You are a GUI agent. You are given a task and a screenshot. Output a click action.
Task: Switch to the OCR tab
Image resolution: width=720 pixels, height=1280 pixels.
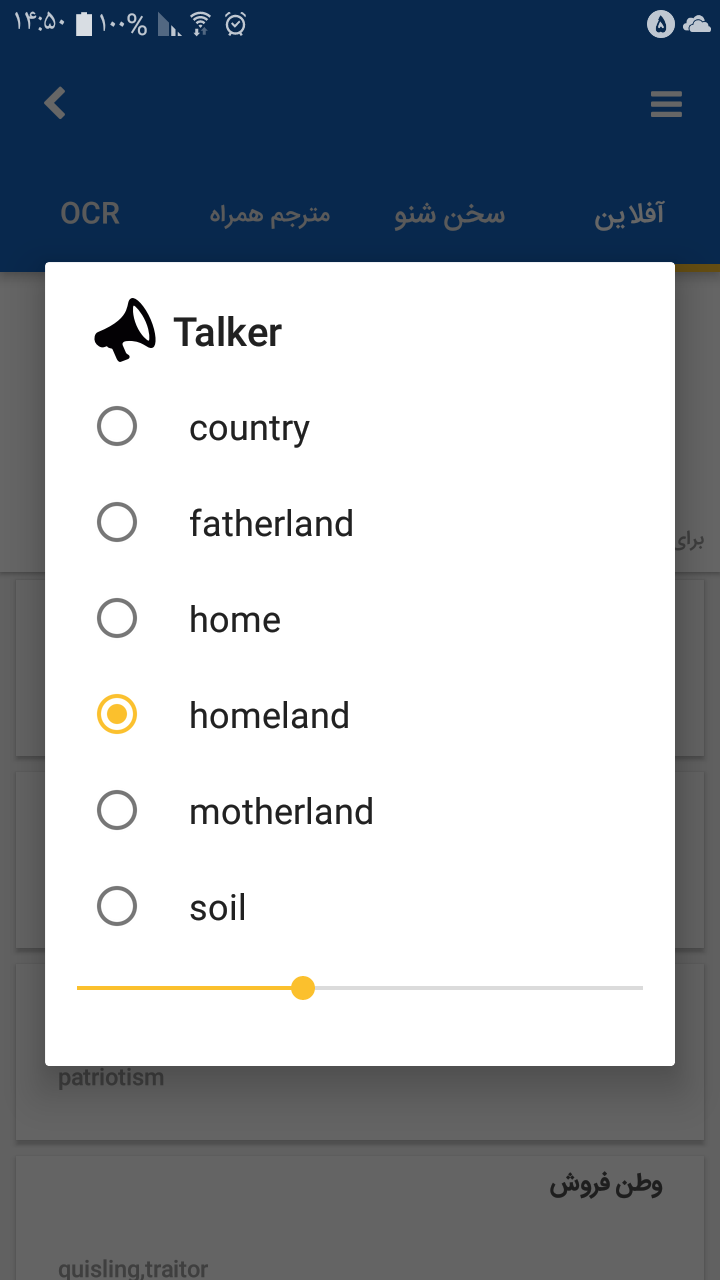90,214
